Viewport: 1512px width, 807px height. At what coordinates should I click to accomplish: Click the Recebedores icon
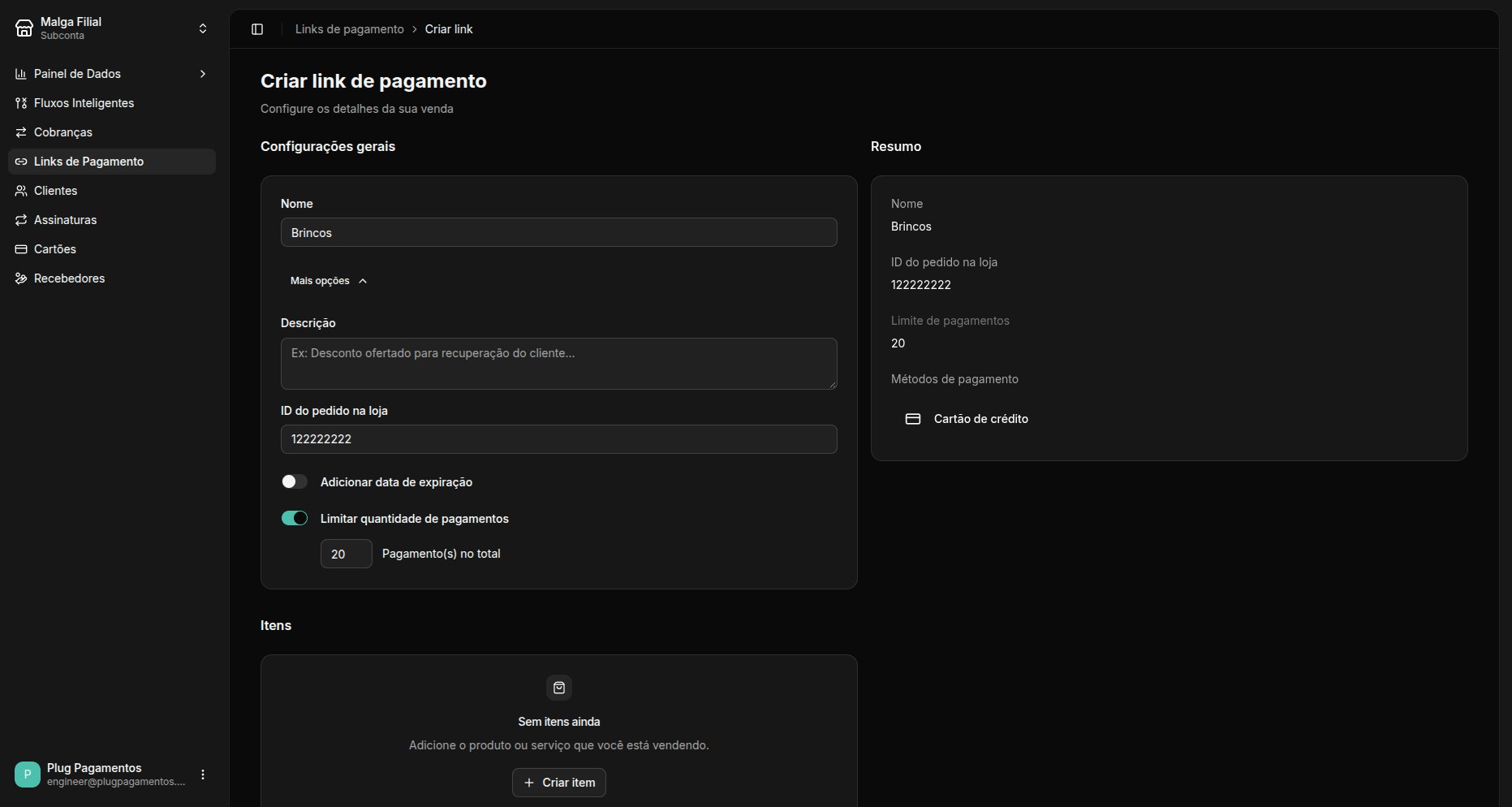tap(21, 278)
